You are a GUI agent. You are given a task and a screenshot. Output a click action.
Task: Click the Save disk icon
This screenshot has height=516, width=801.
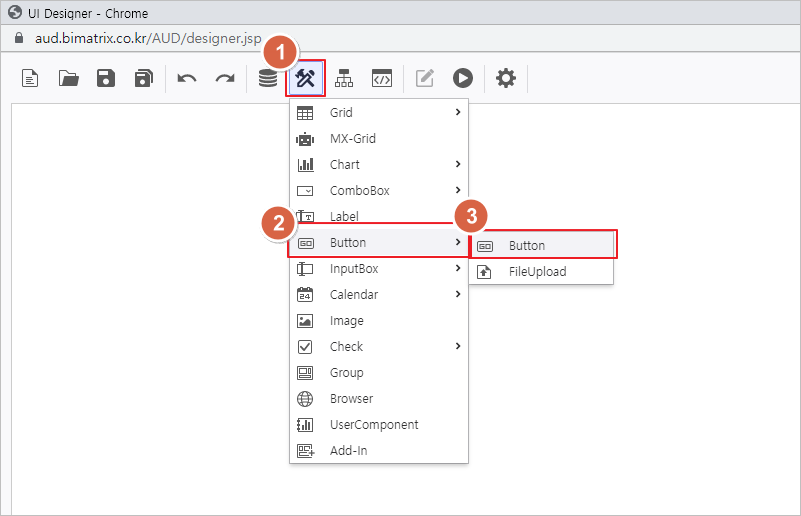tap(106, 78)
